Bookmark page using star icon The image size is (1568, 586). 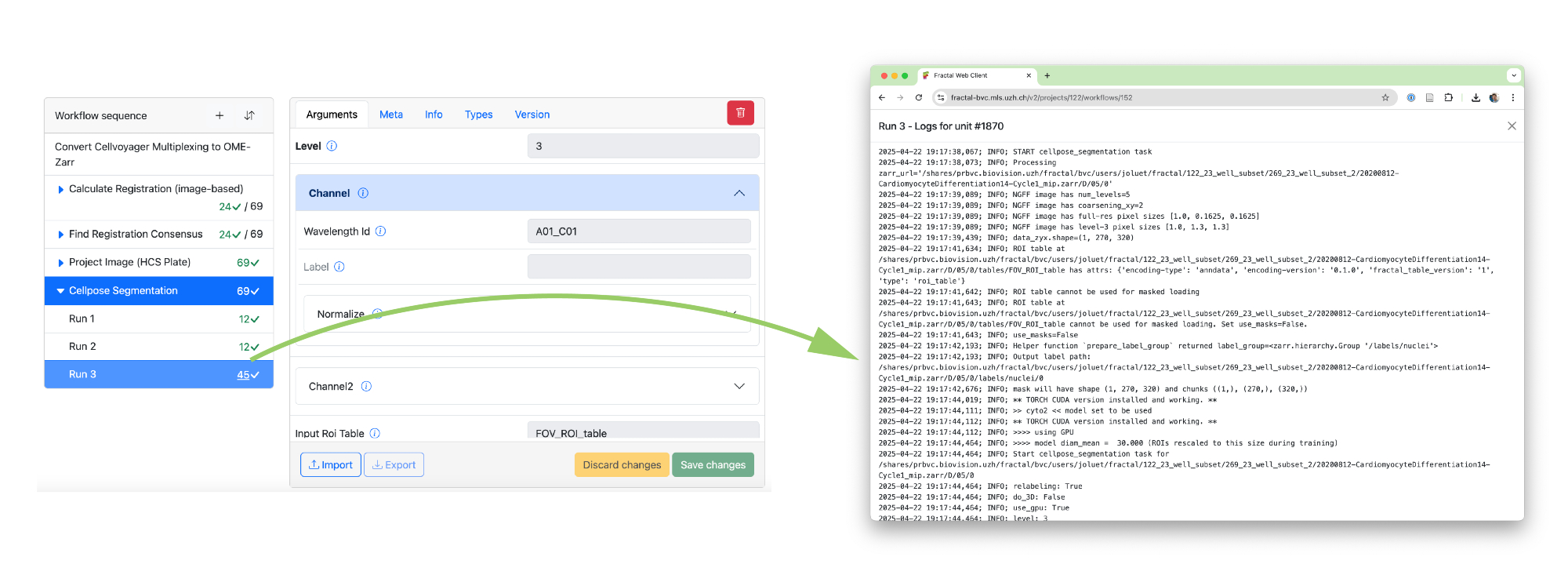tap(1385, 98)
